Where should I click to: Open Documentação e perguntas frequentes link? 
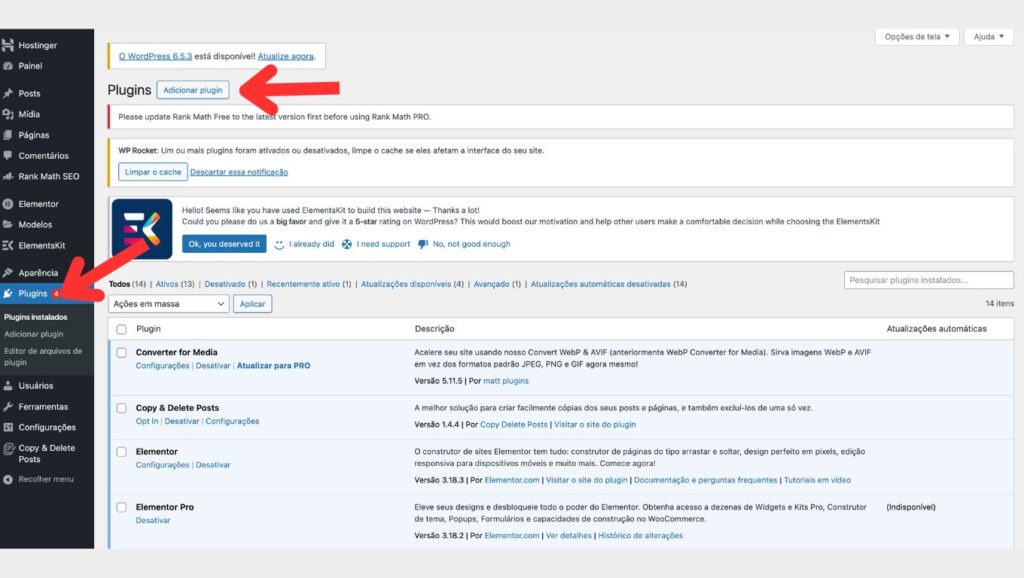705,480
